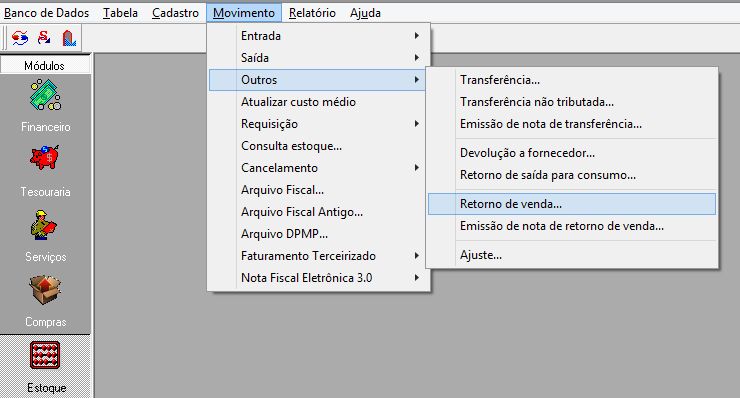
Task: Open the Tesouraria piggy bank module
Action: tap(45, 157)
